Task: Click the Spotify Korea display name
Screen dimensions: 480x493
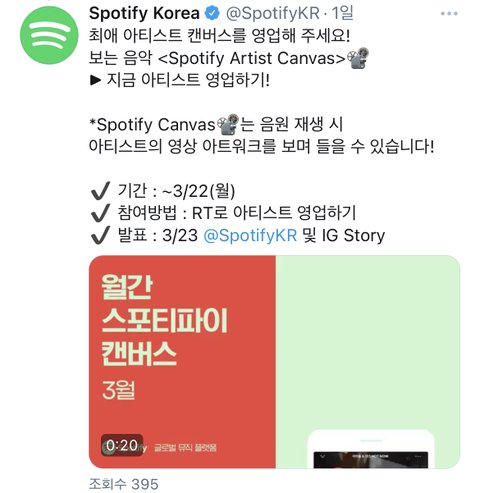Action: pos(144,13)
